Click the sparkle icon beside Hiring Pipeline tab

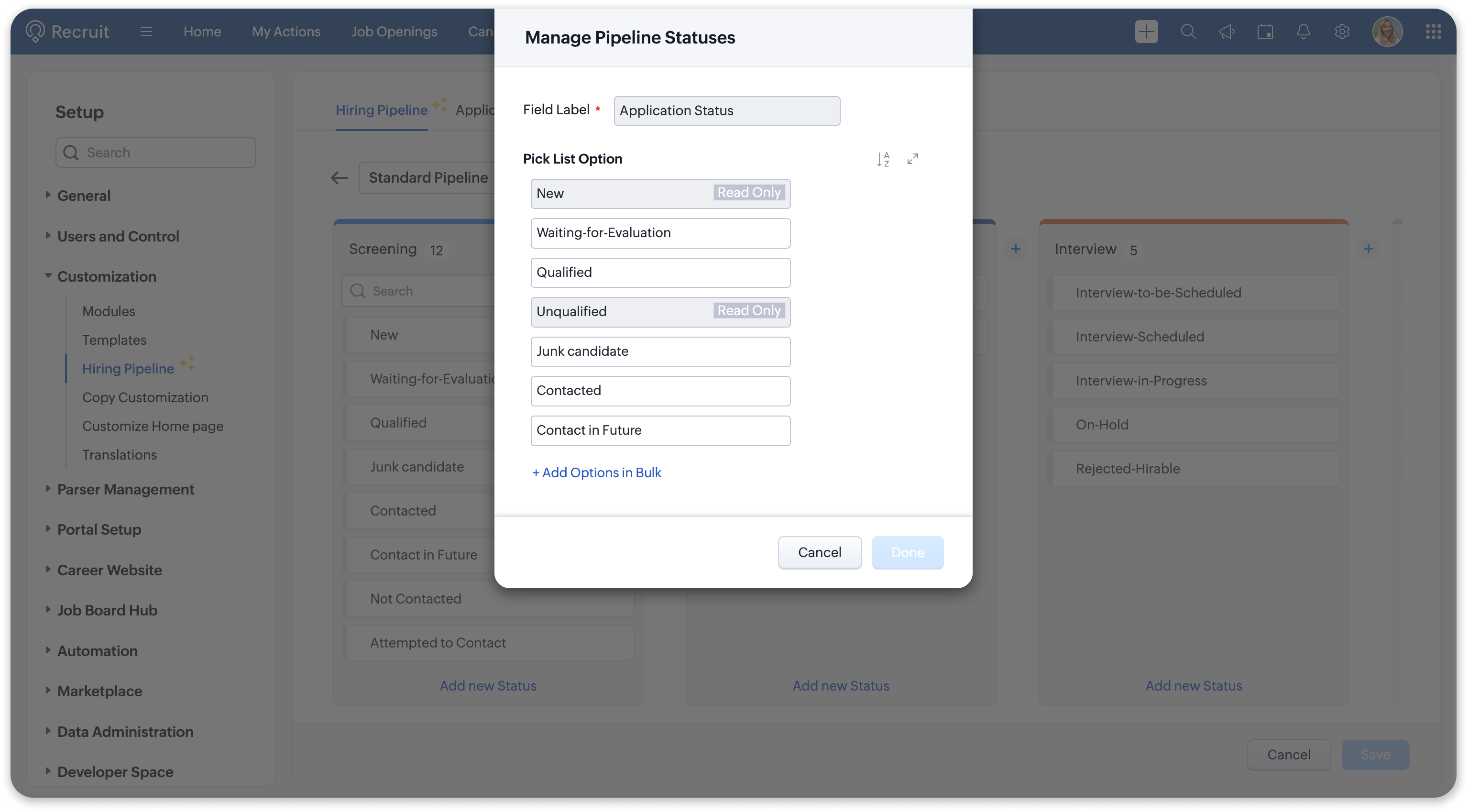[439, 104]
